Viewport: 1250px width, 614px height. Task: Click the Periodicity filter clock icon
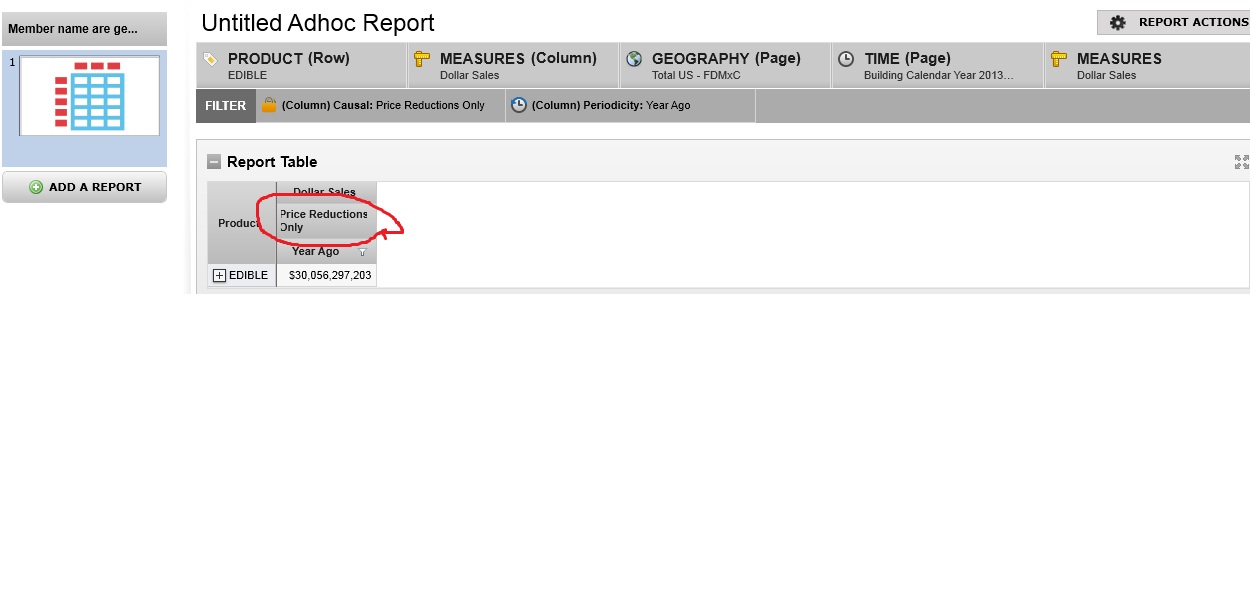tap(519, 105)
